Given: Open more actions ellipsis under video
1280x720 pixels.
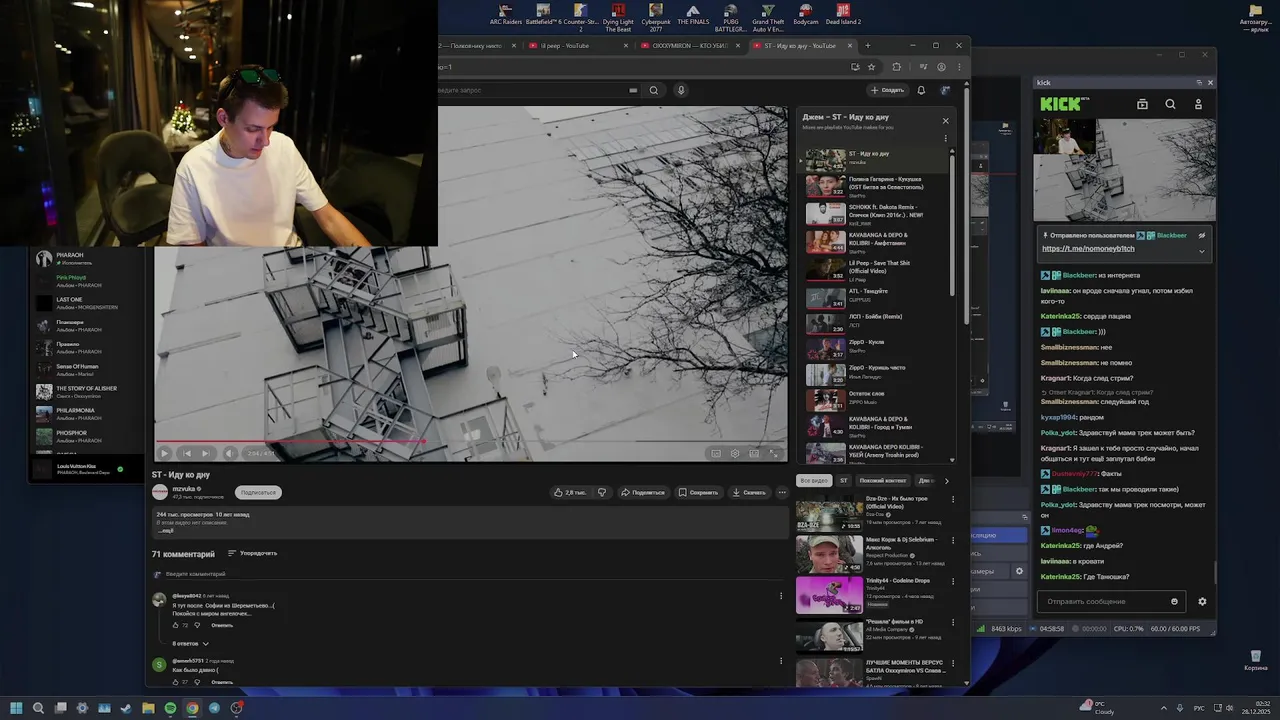Looking at the screenshot, I should (781, 492).
